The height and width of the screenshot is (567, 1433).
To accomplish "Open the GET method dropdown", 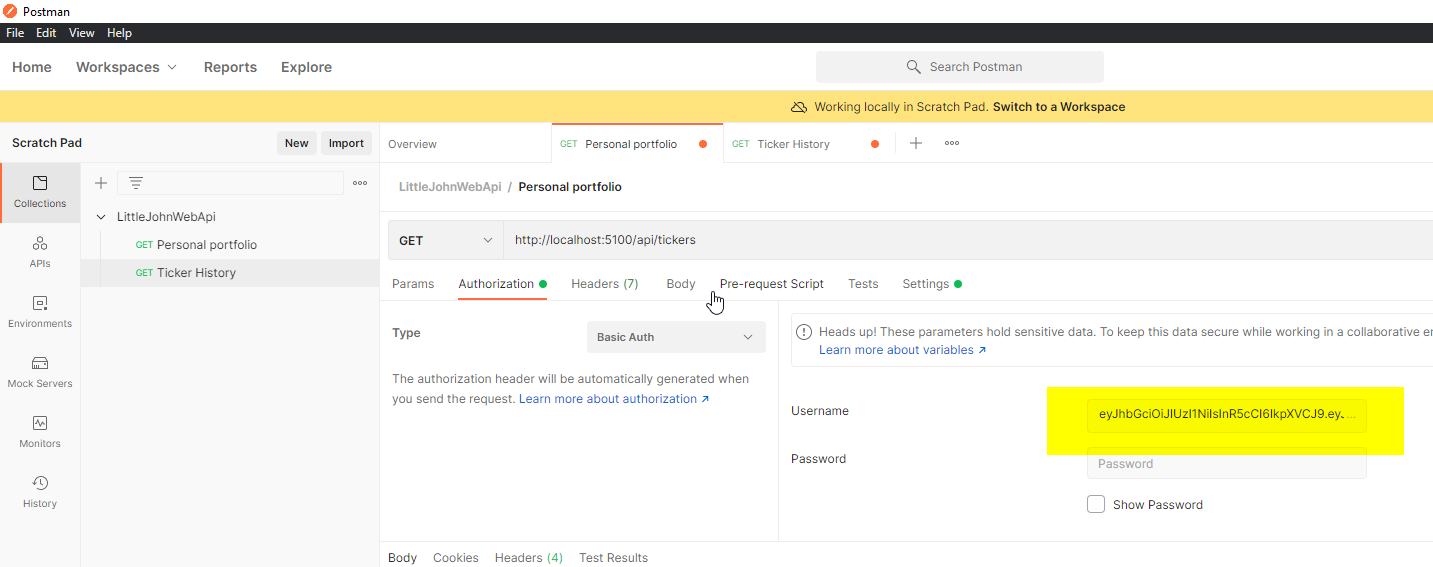I will click(x=446, y=240).
